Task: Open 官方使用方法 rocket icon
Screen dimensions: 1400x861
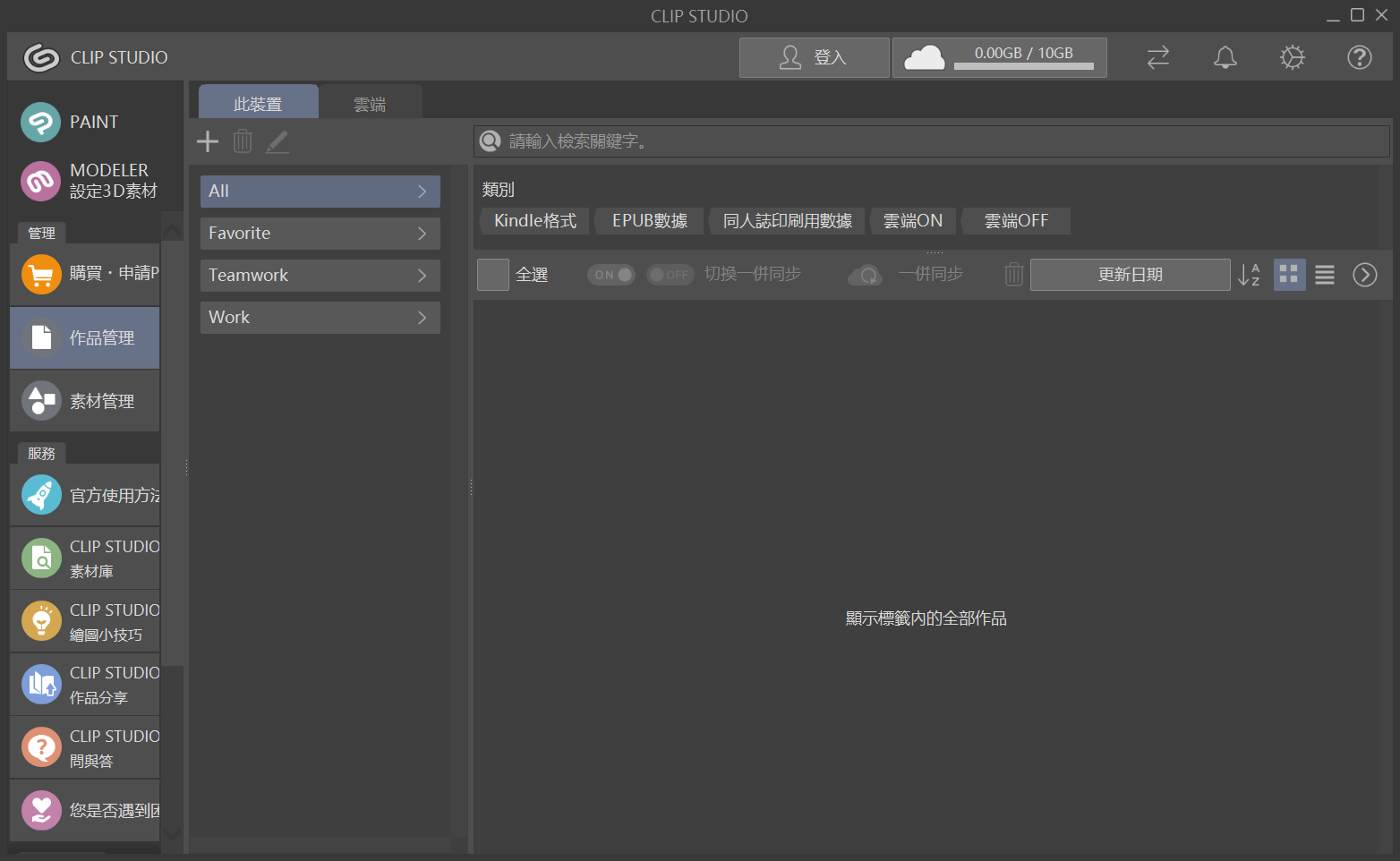Action: tap(41, 495)
